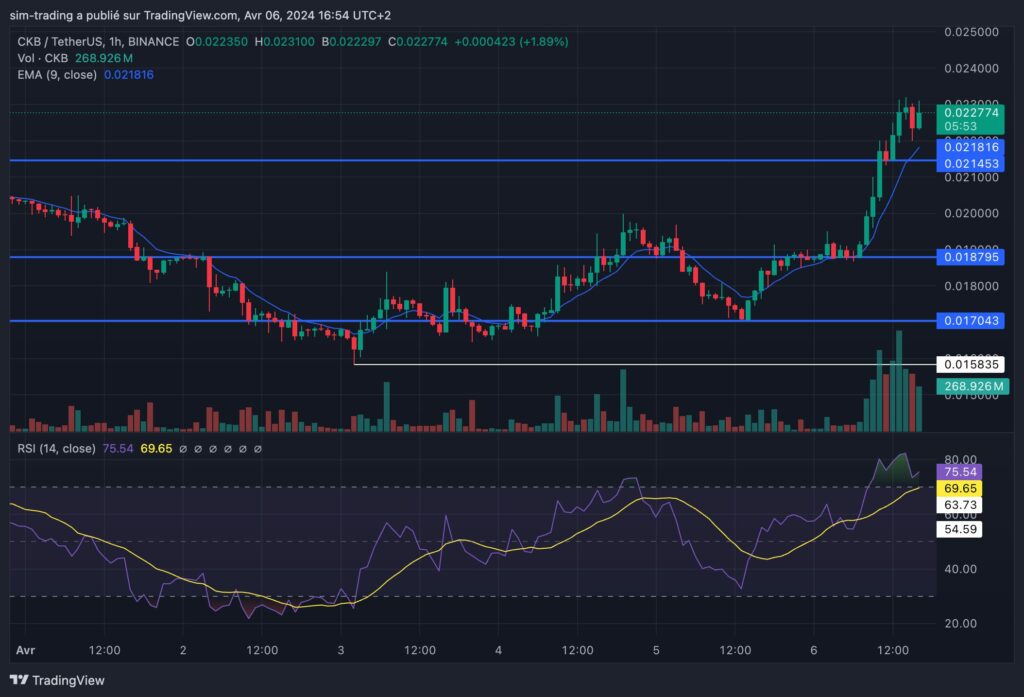Click the blue level label 0.017043
This screenshot has width=1024, height=697.
[971, 321]
